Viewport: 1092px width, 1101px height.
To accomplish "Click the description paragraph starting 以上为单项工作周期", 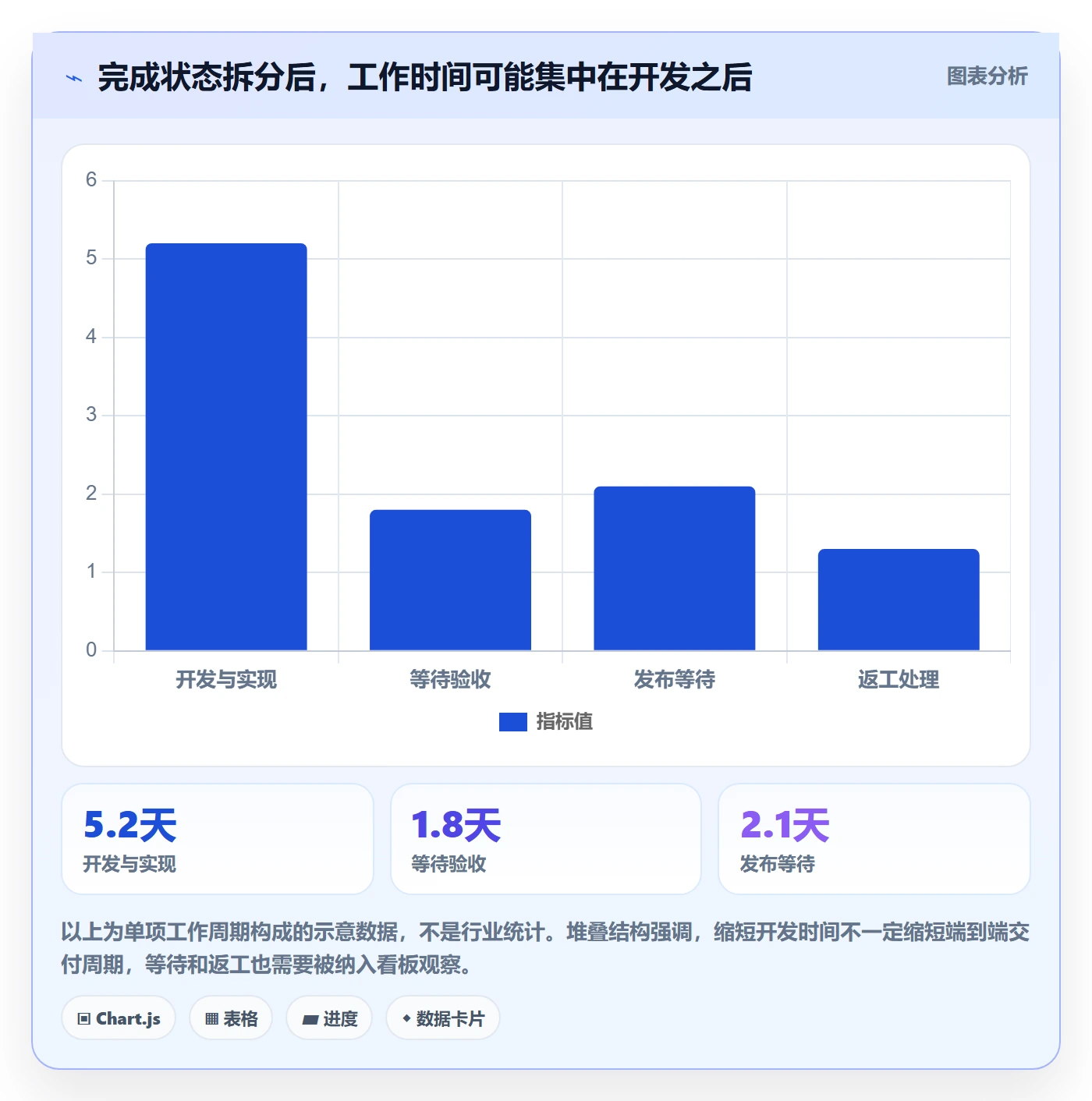I will pos(545,948).
